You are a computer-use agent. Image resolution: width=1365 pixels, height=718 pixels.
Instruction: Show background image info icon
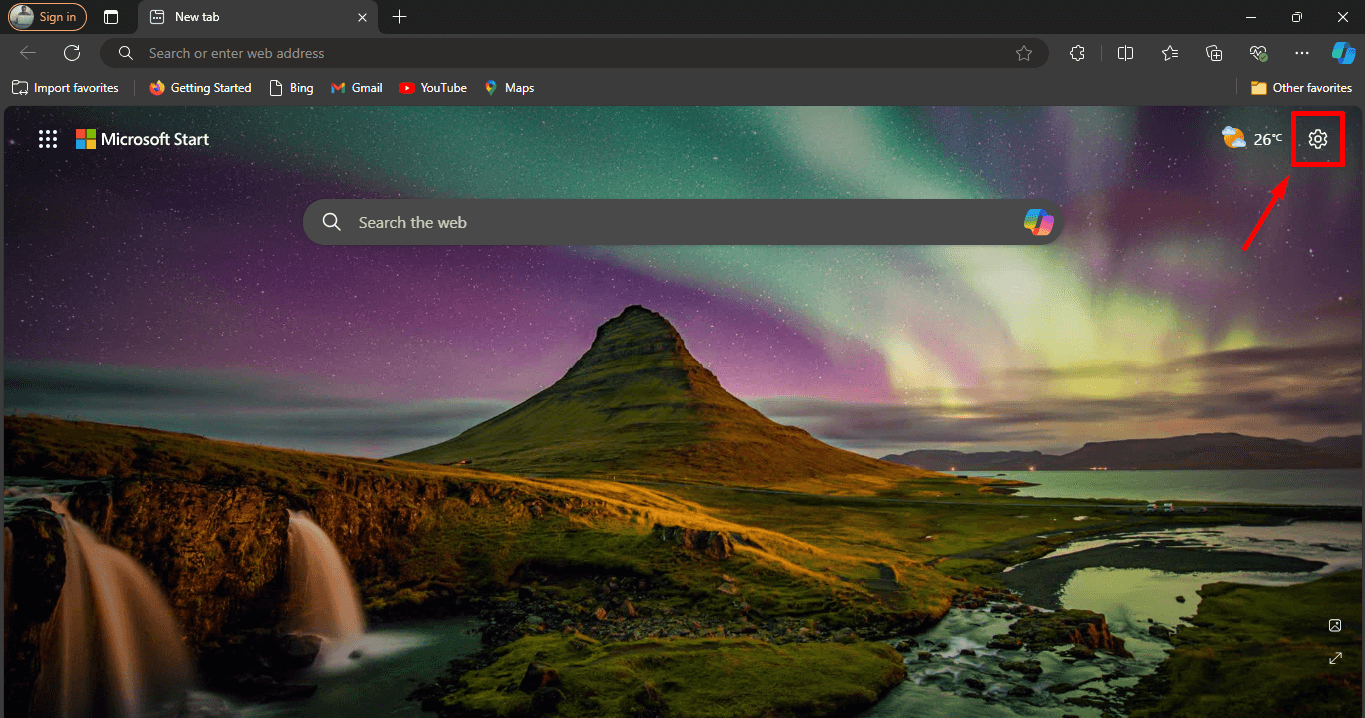(x=1335, y=625)
